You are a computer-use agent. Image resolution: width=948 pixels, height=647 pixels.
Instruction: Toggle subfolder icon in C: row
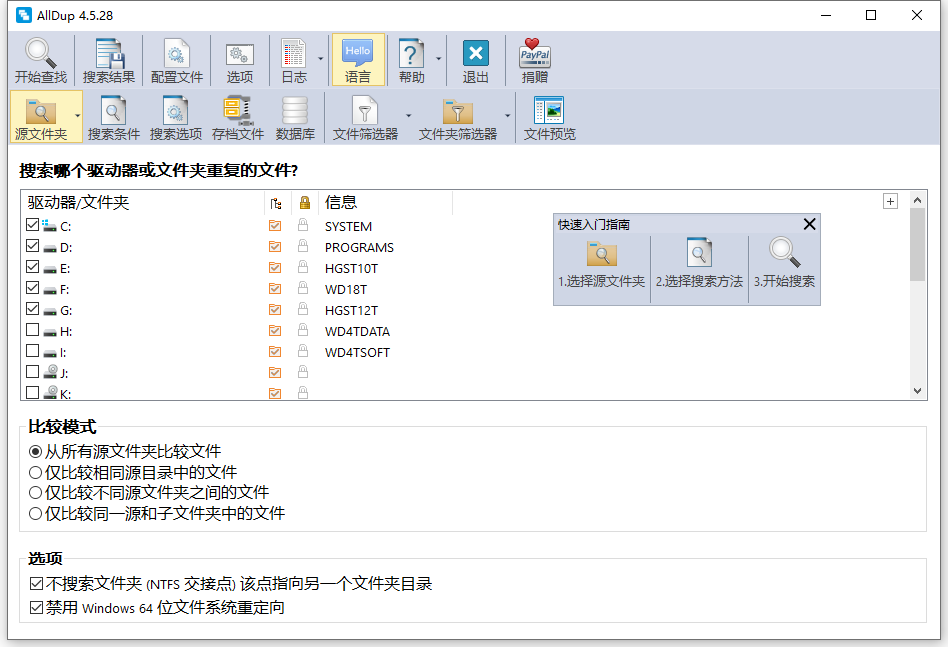click(274, 226)
